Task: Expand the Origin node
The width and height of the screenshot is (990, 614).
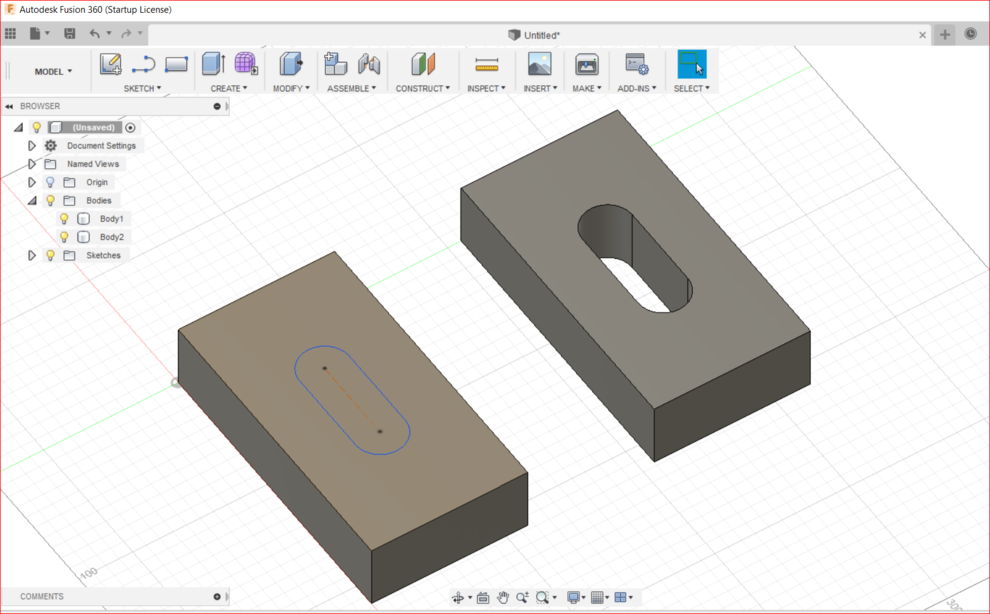Action: [x=32, y=182]
